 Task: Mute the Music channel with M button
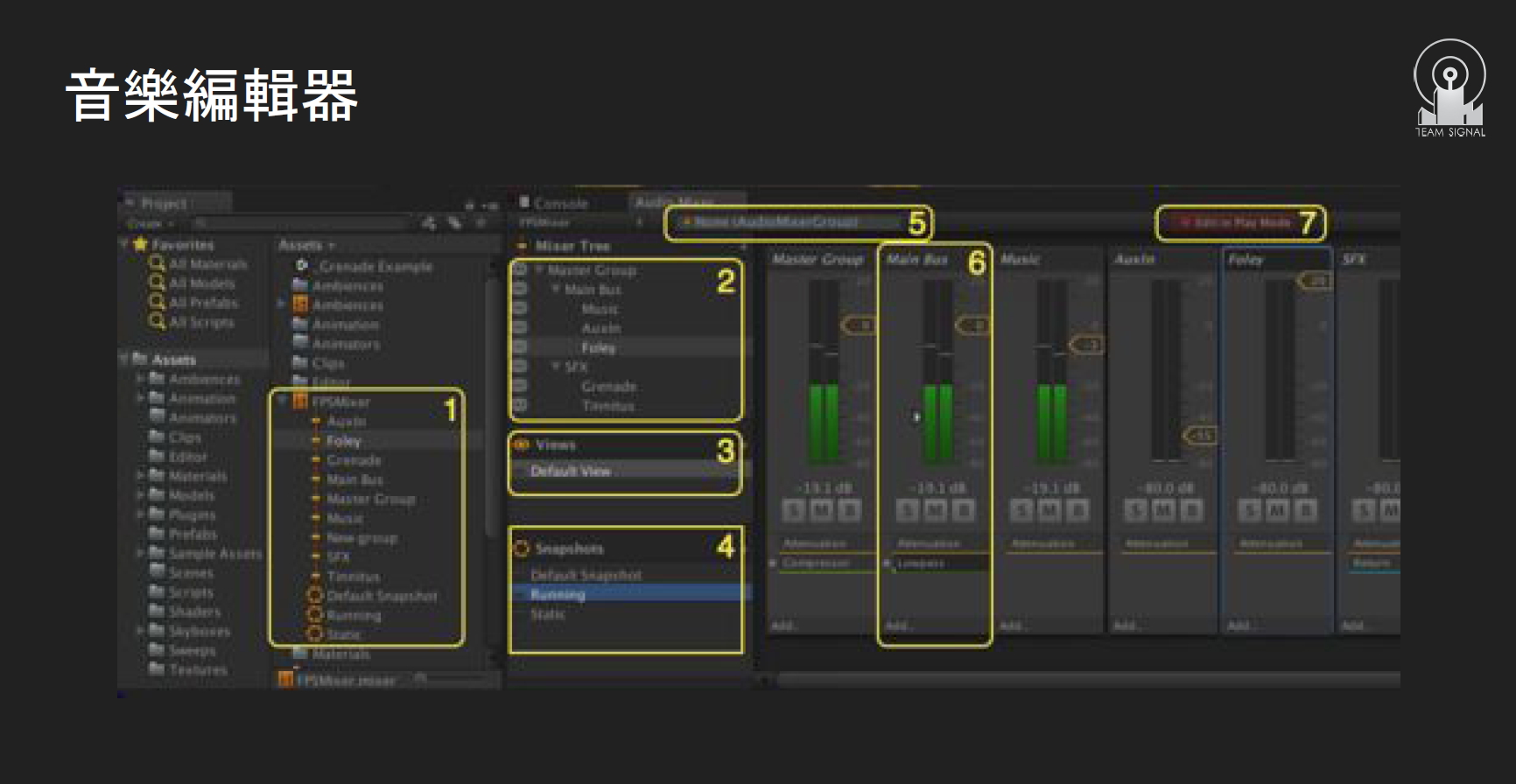tap(1049, 510)
